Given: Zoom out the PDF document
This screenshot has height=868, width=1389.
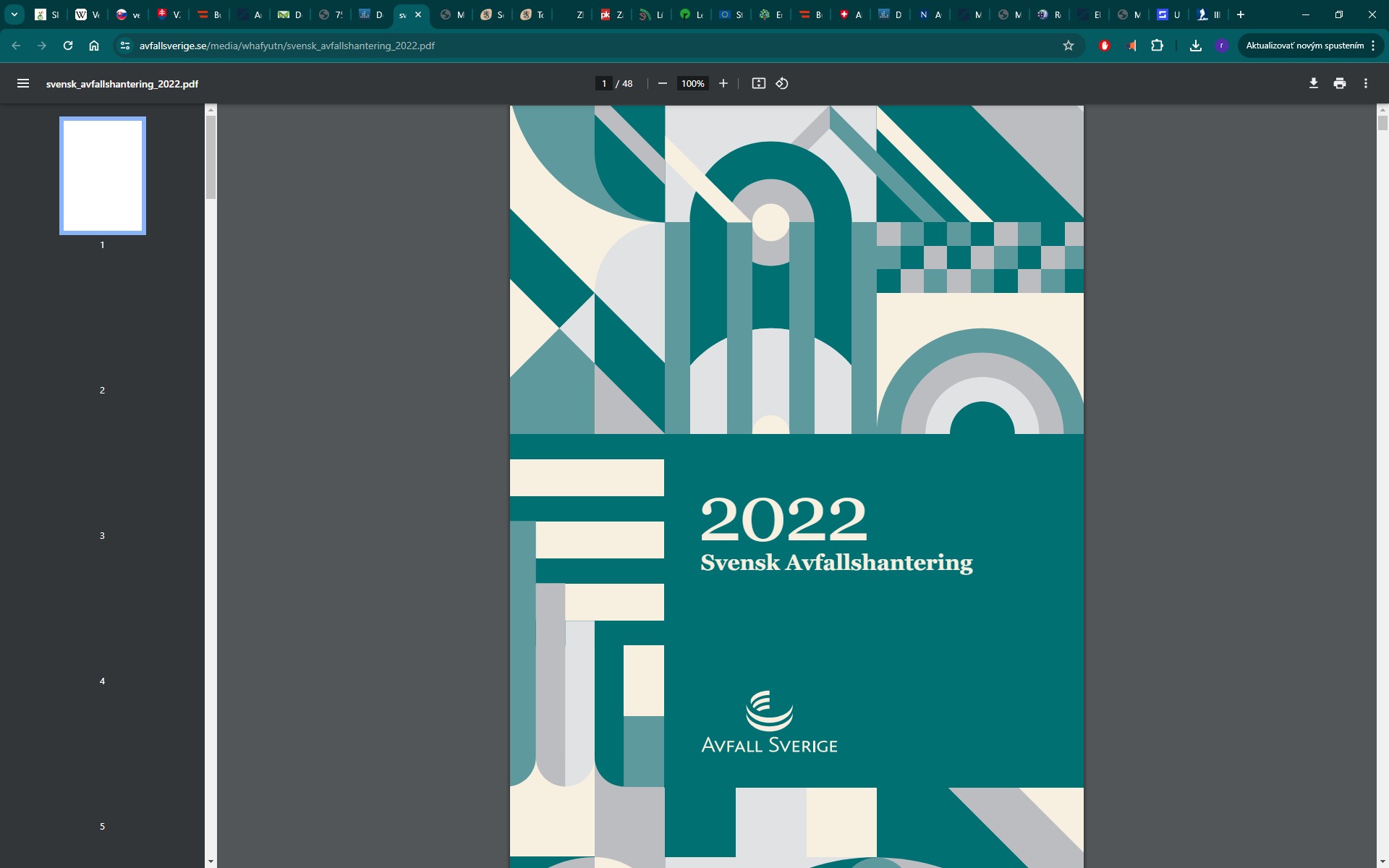Looking at the screenshot, I should point(662,84).
